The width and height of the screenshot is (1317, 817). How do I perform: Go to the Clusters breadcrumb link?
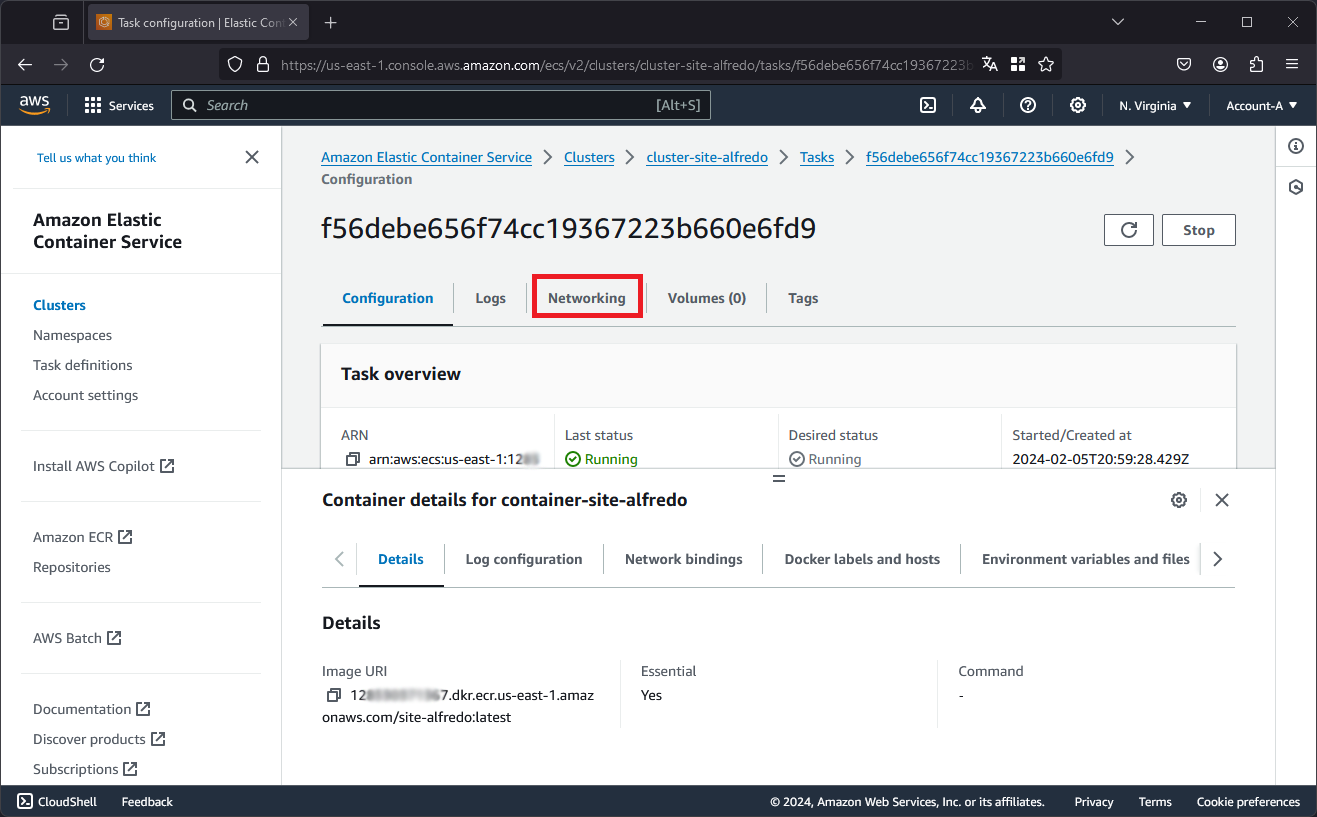click(589, 157)
